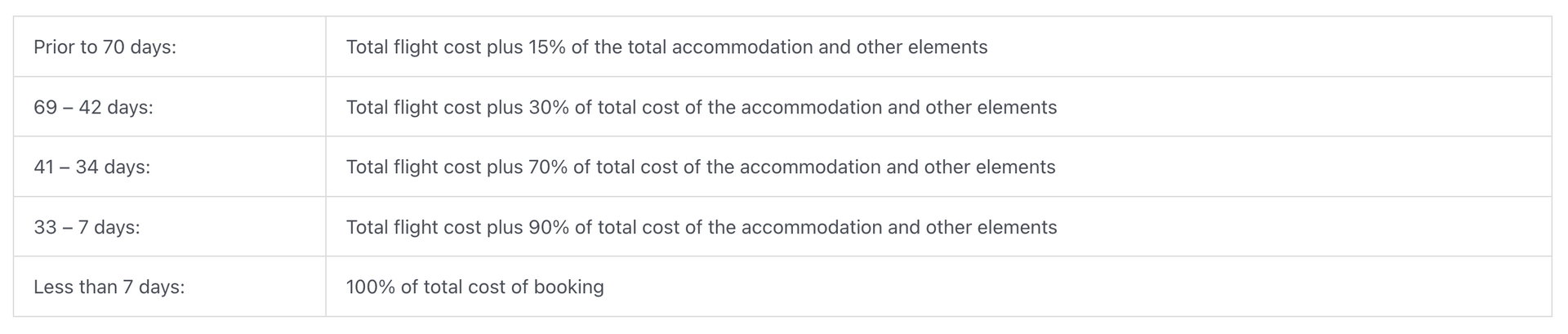1568x334 pixels.
Task: Click the word "Less" in the last row
Action: pyautogui.click(x=52, y=287)
